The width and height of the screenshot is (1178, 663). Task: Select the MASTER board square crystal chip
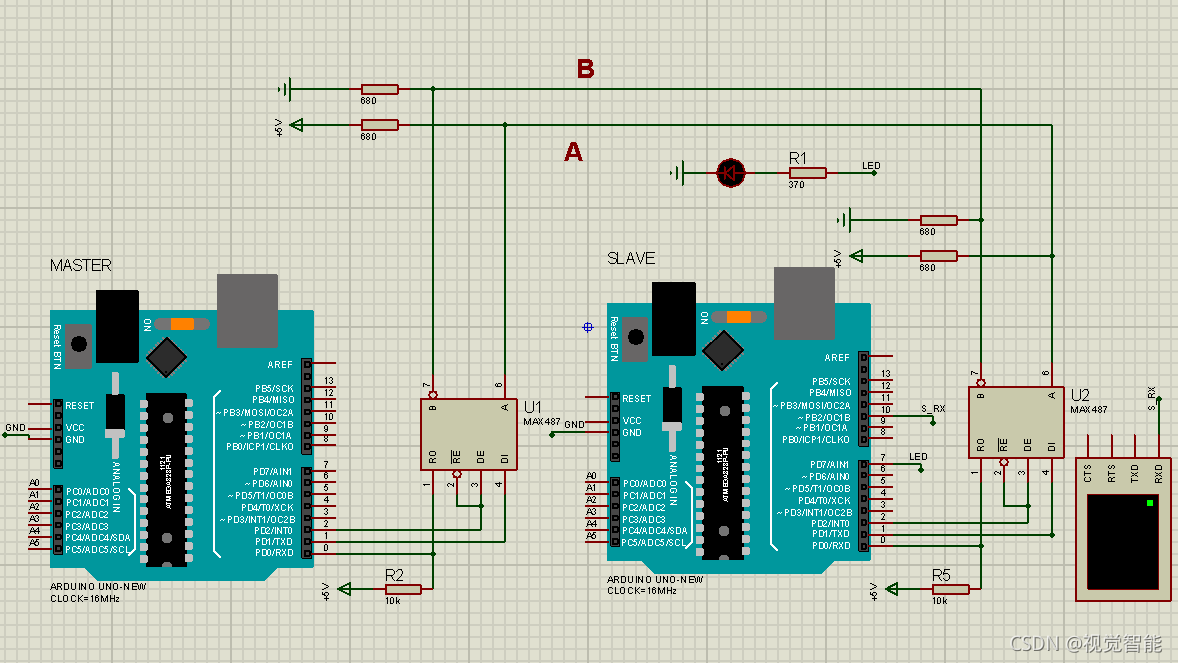click(x=167, y=357)
